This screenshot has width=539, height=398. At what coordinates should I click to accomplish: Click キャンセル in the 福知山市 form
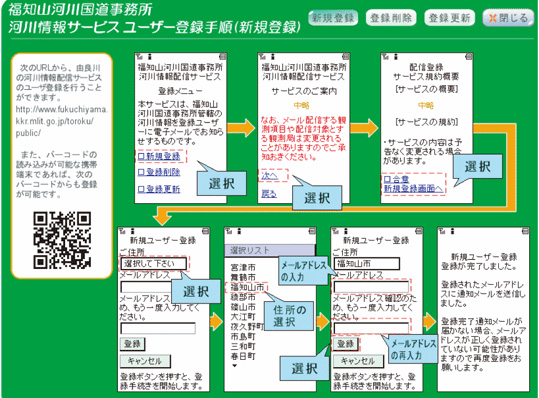point(358,361)
